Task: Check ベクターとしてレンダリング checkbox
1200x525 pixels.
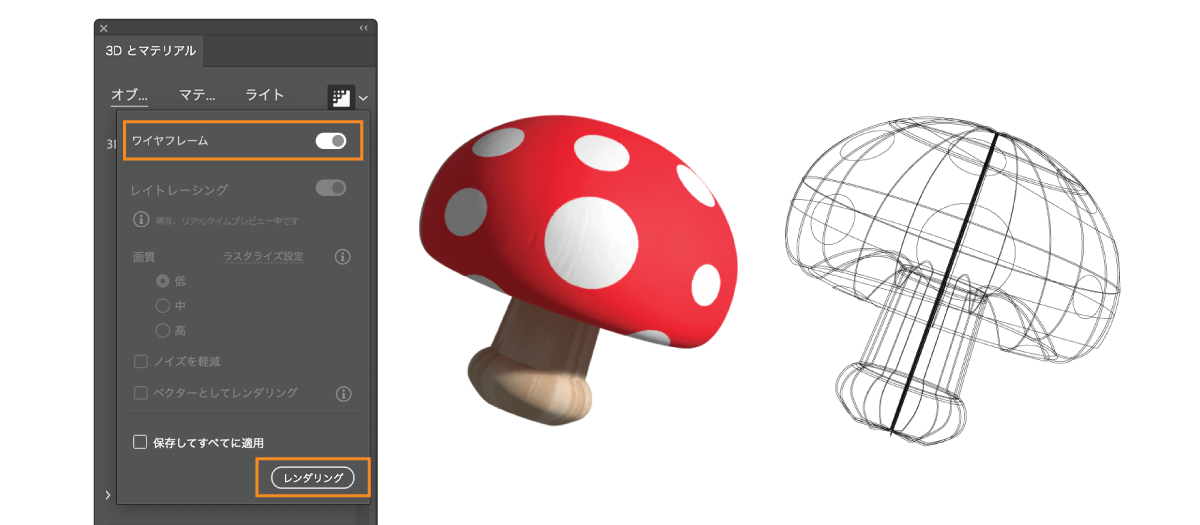Action: coord(140,393)
